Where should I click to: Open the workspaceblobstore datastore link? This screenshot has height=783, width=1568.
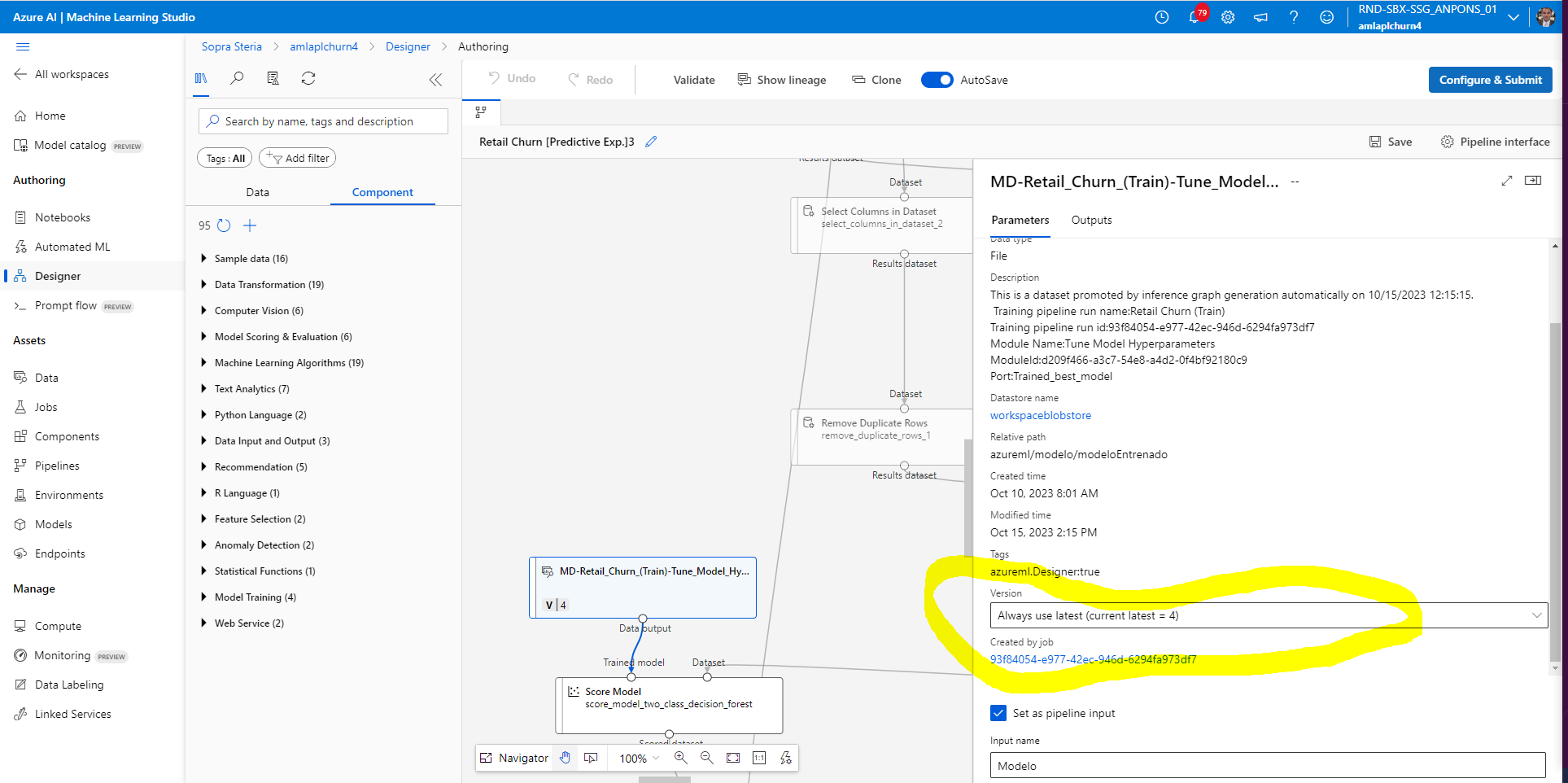pos(1041,415)
